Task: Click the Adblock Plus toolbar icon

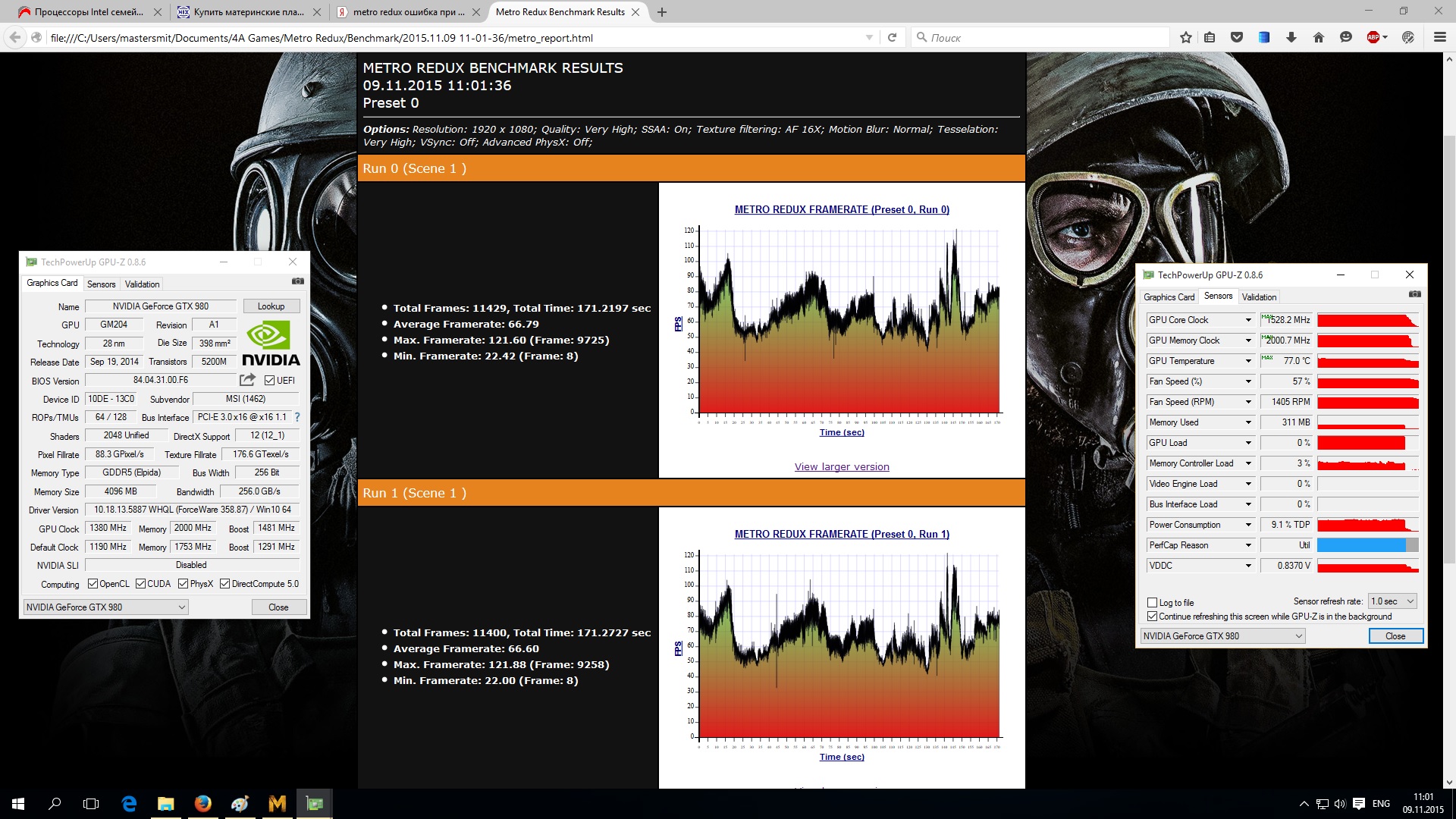Action: pyautogui.click(x=1373, y=37)
